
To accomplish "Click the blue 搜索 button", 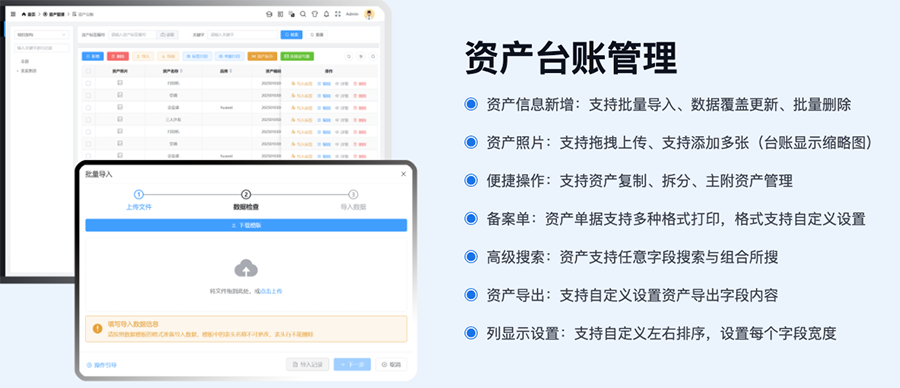I will [292, 34].
